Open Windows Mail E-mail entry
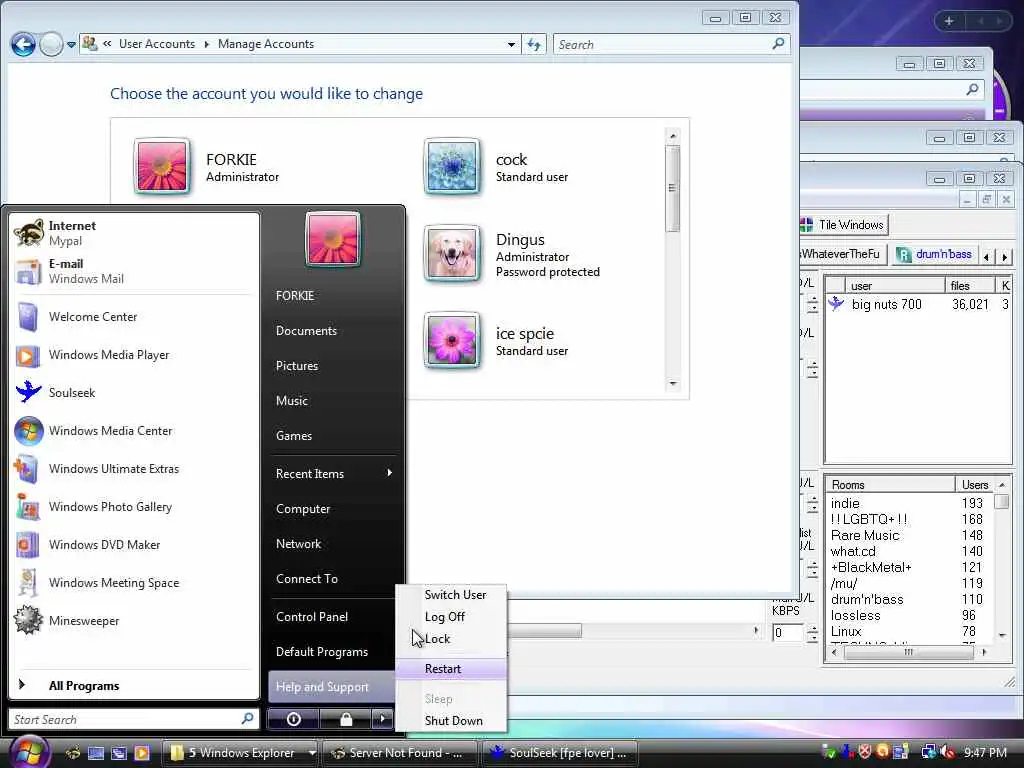This screenshot has width=1024, height=768. tap(134, 271)
